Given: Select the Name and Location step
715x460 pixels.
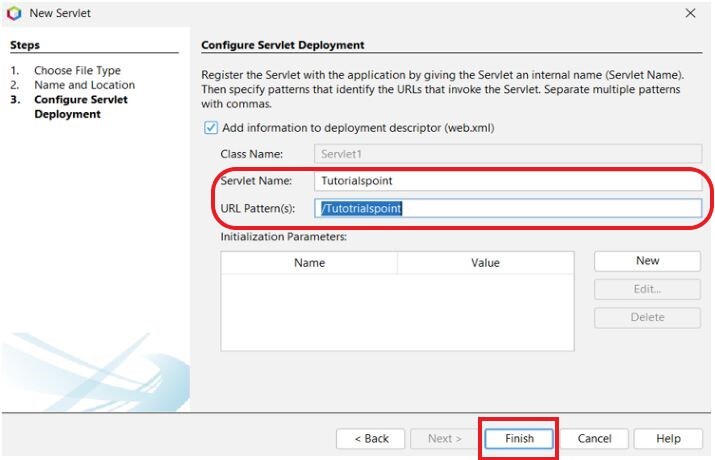Looking at the screenshot, I should coord(84,85).
